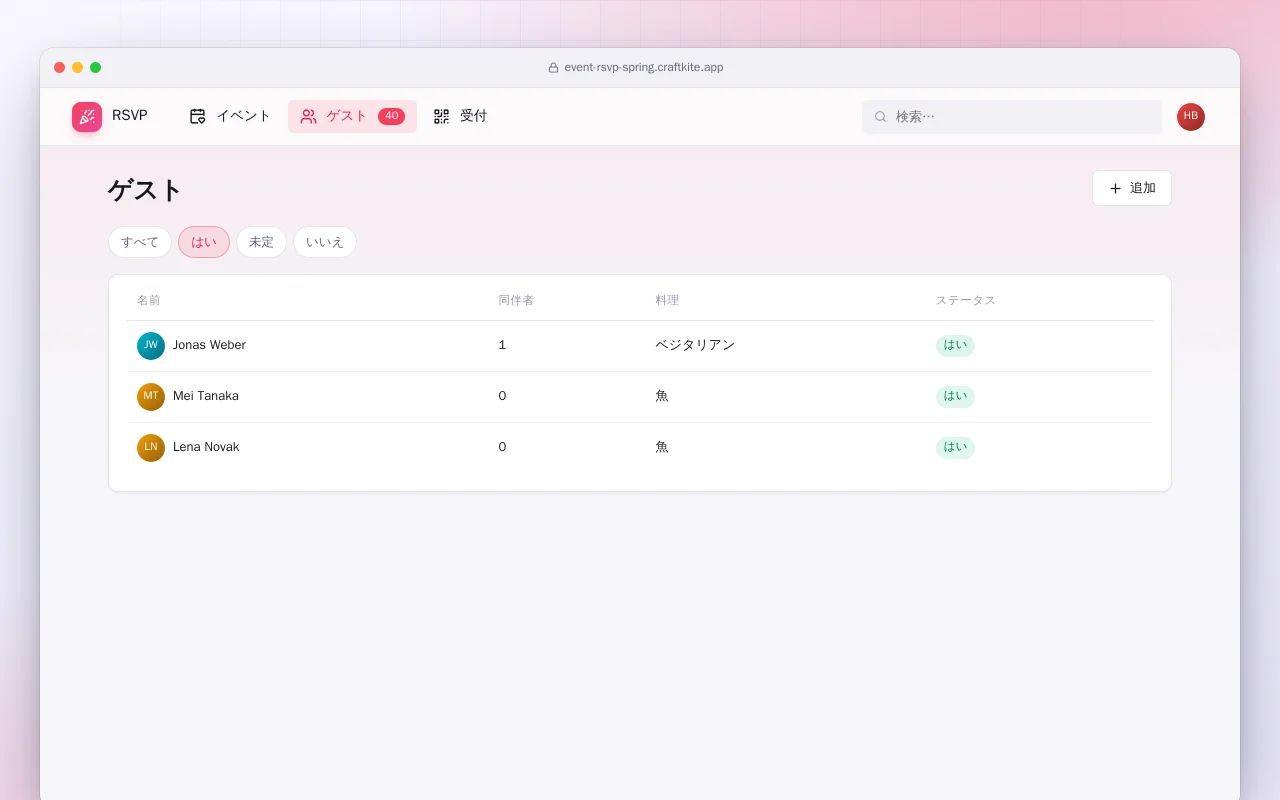This screenshot has height=800, width=1280.
Task: Click the calendar icon beside イベント
Action: click(197, 116)
